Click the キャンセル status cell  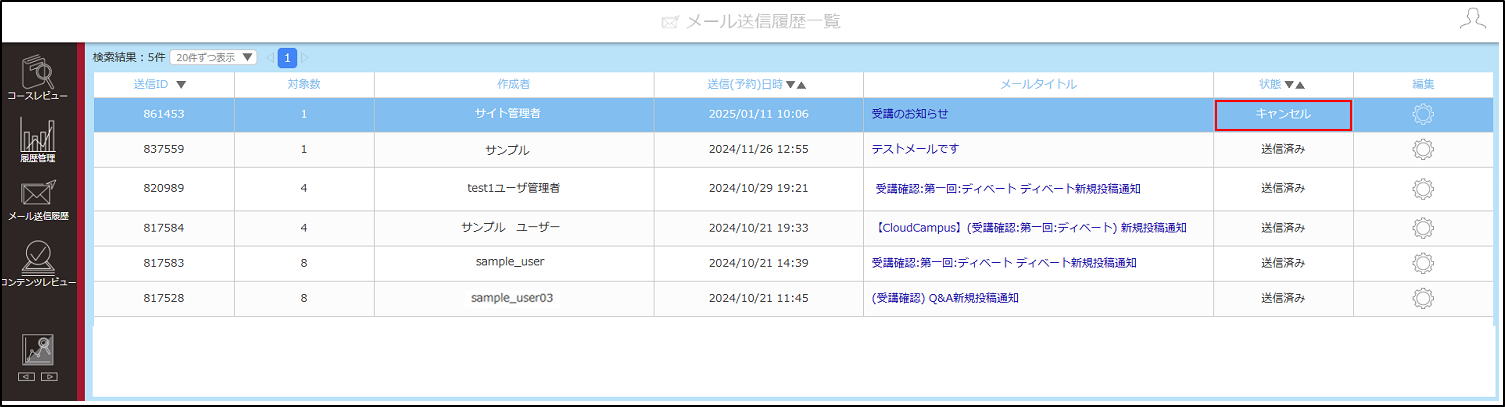[1283, 115]
